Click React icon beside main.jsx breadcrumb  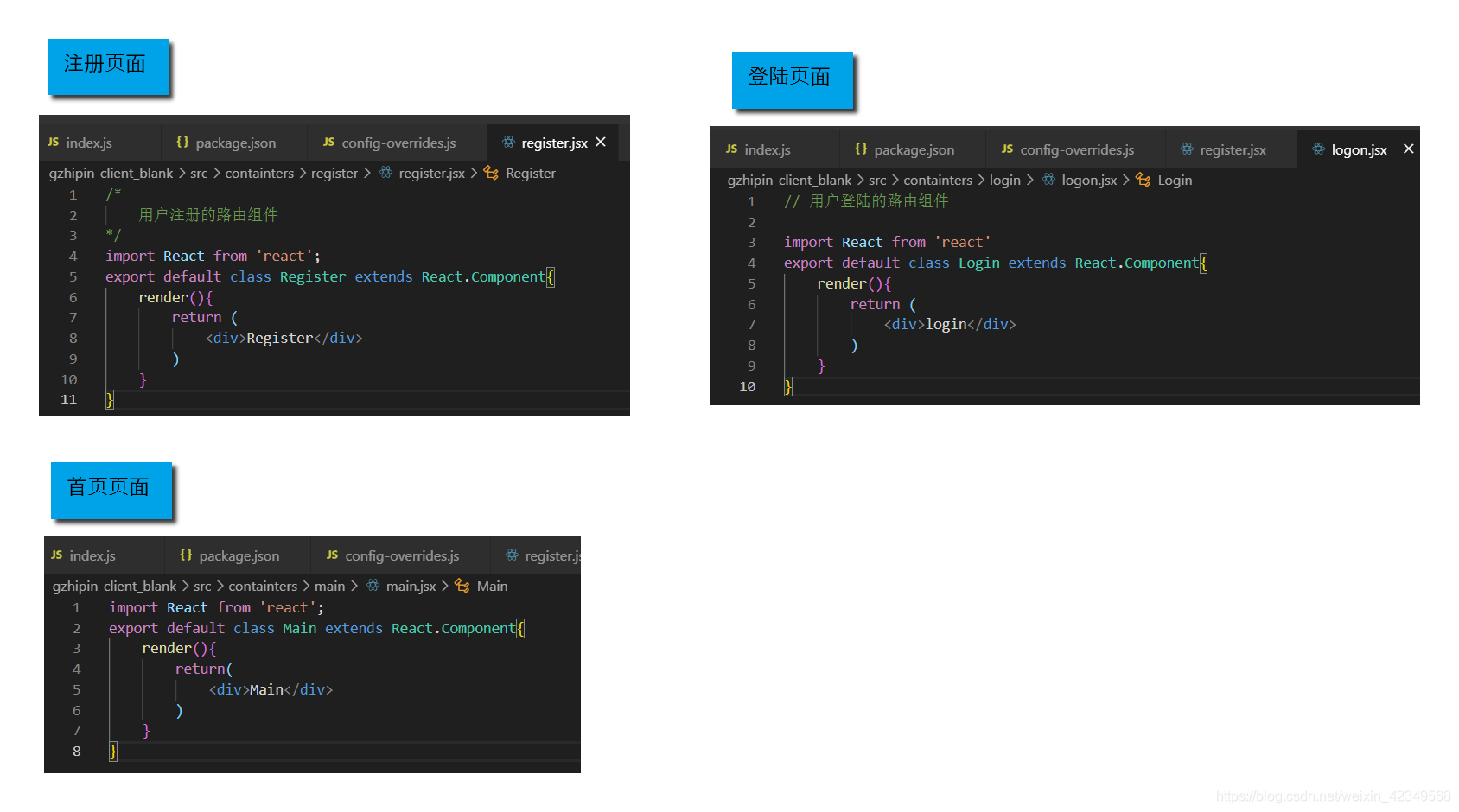point(373,586)
